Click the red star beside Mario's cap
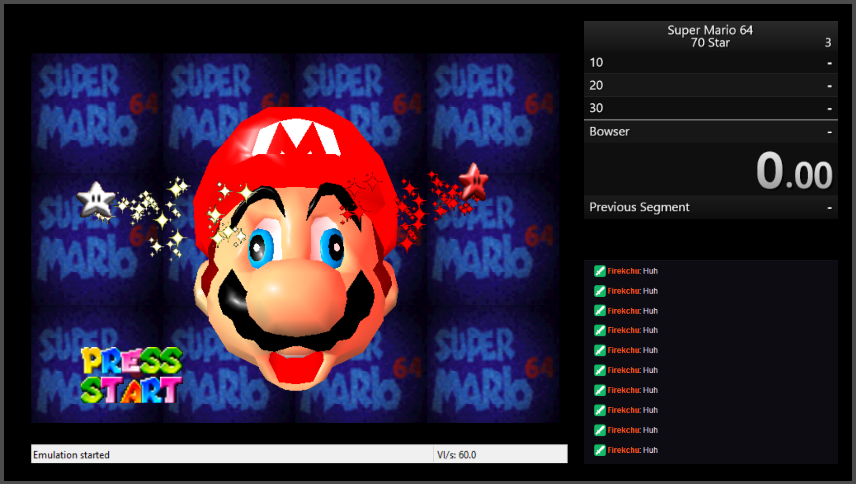 (x=473, y=181)
